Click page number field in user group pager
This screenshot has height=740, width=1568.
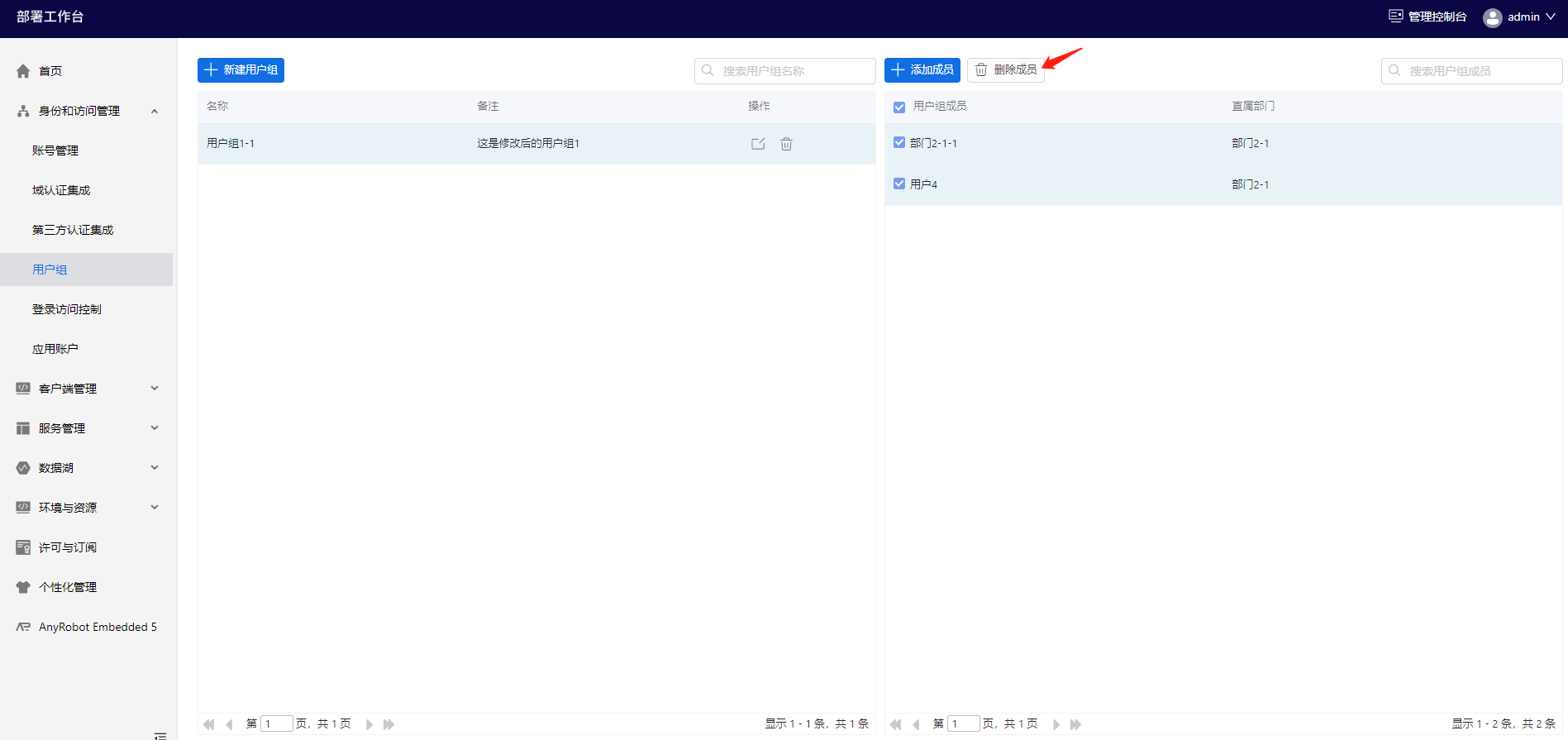pos(277,724)
